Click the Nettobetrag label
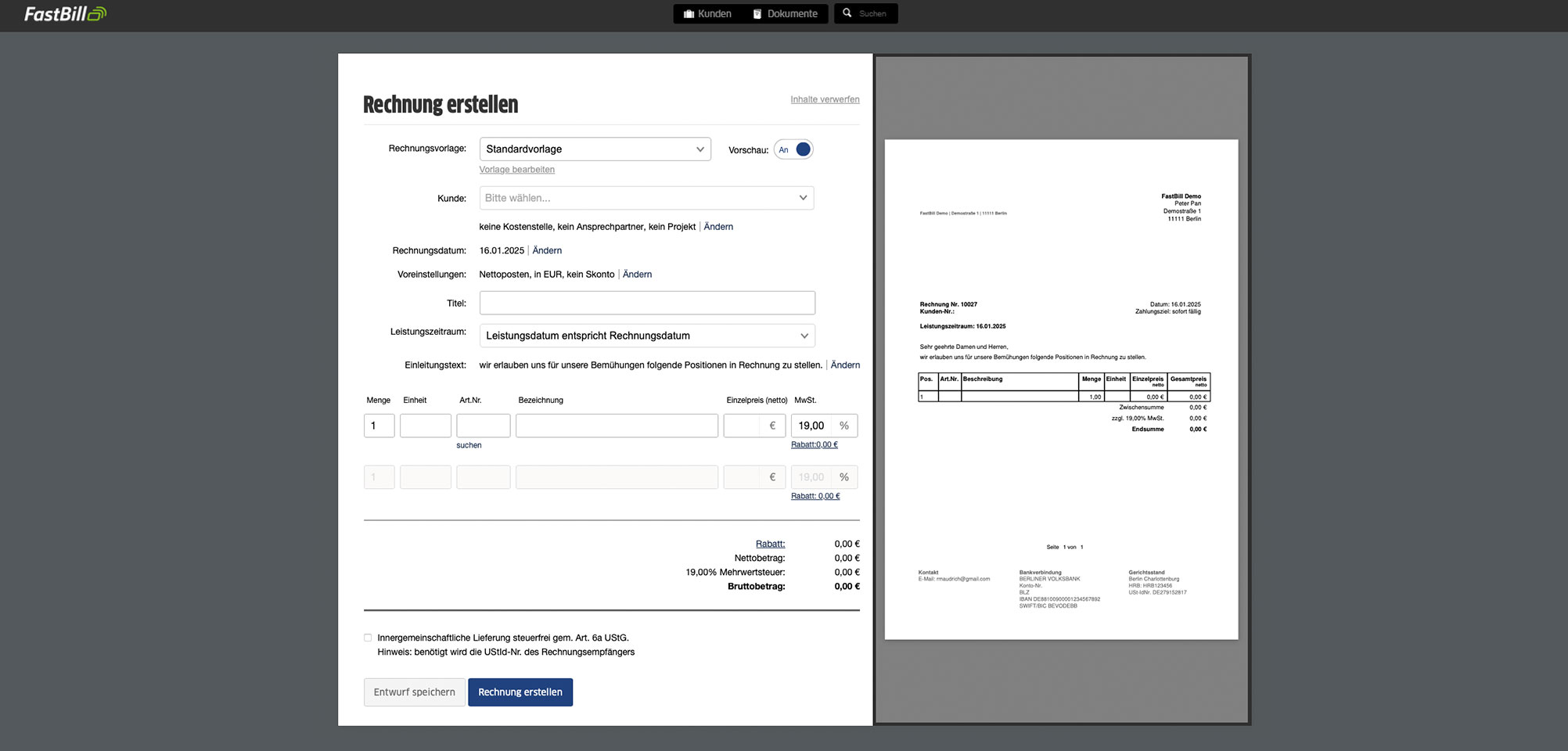This screenshot has width=1568, height=751. [x=759, y=558]
